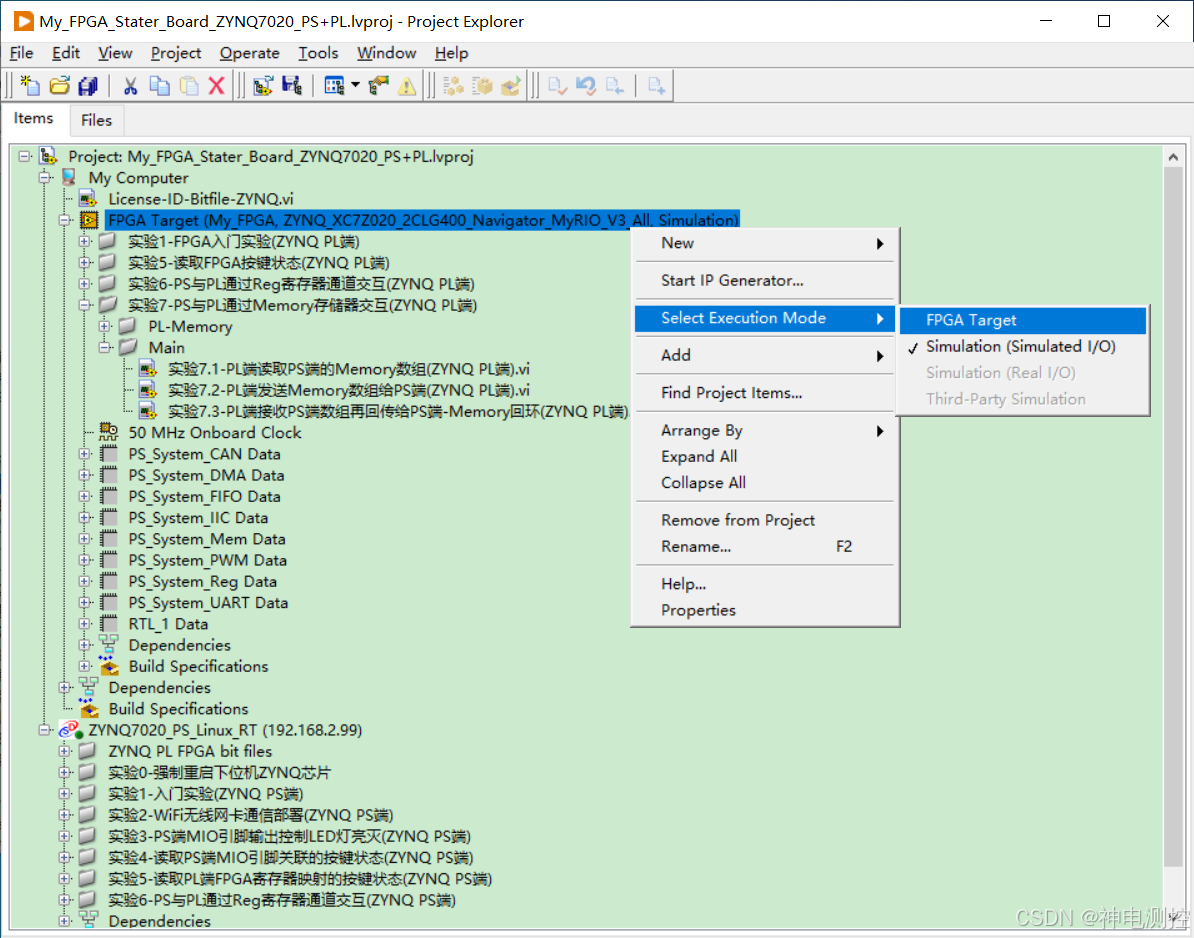Click the yellow warning triangle icon
The width and height of the screenshot is (1194, 938).
click(x=407, y=85)
